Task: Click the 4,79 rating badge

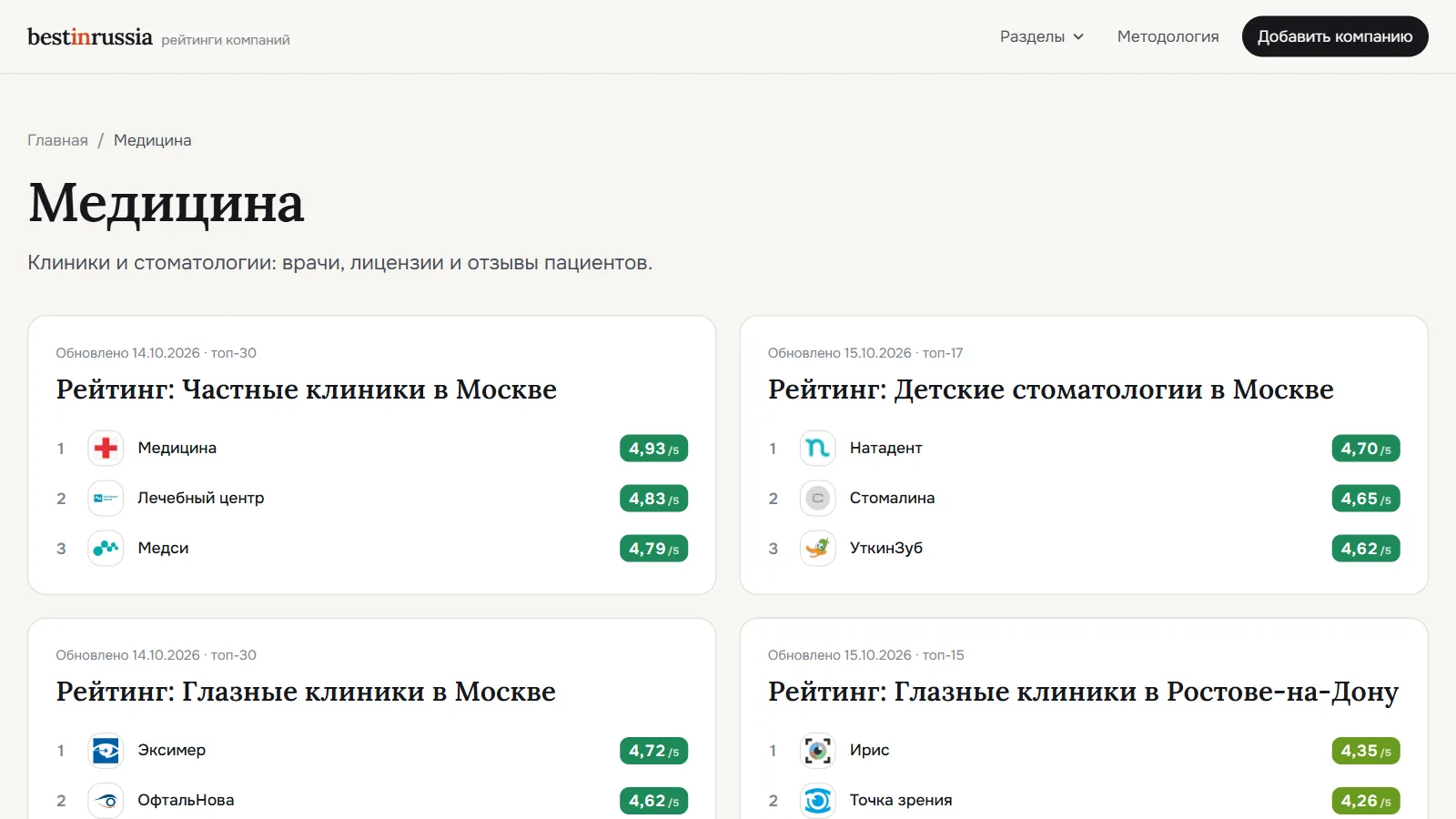Action: (653, 549)
